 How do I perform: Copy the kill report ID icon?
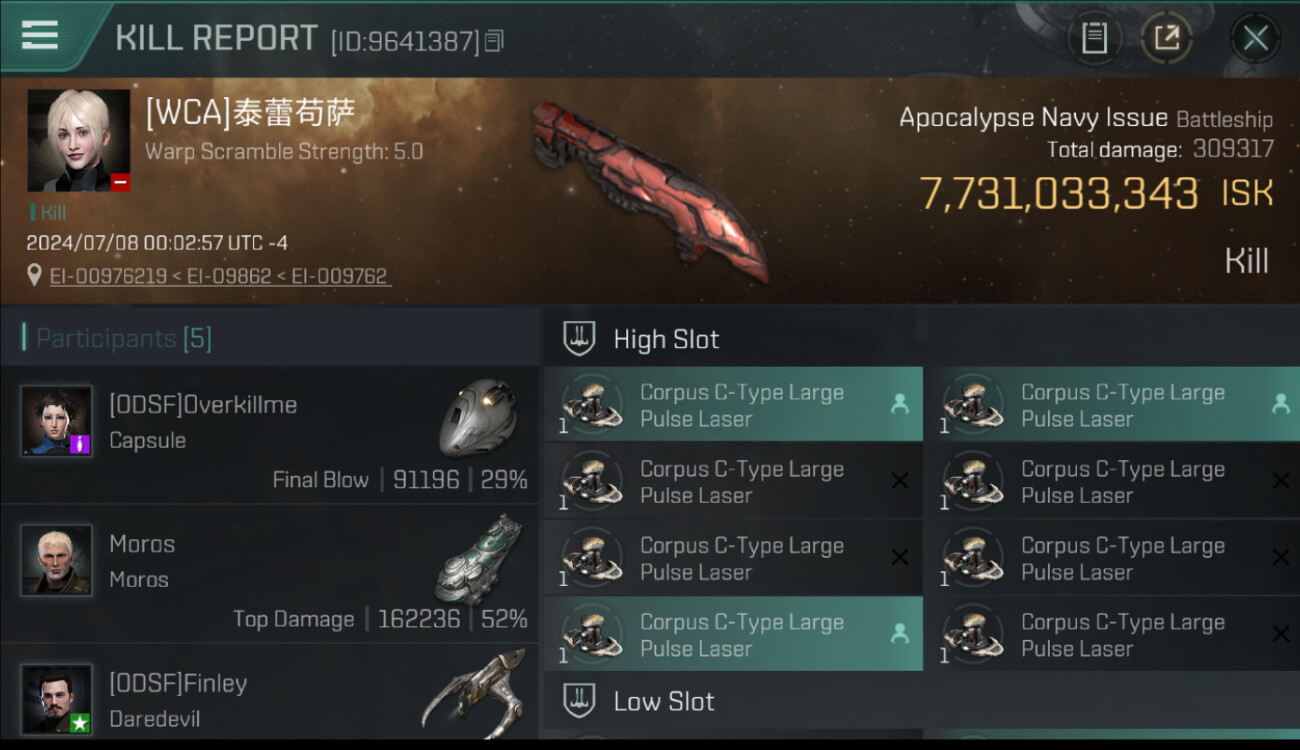[x=494, y=41]
